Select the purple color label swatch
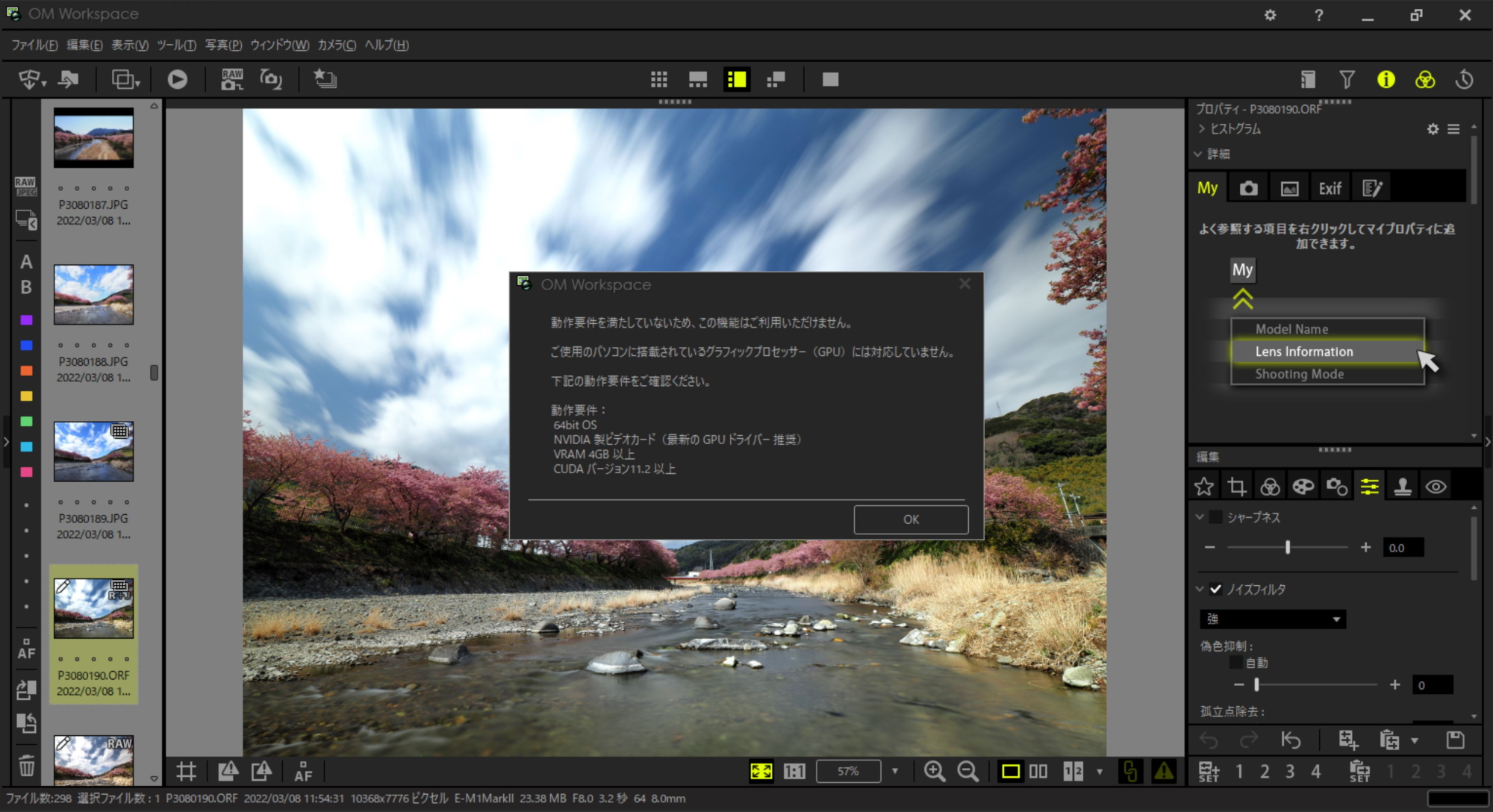Image resolution: width=1493 pixels, height=812 pixels. 26,320
